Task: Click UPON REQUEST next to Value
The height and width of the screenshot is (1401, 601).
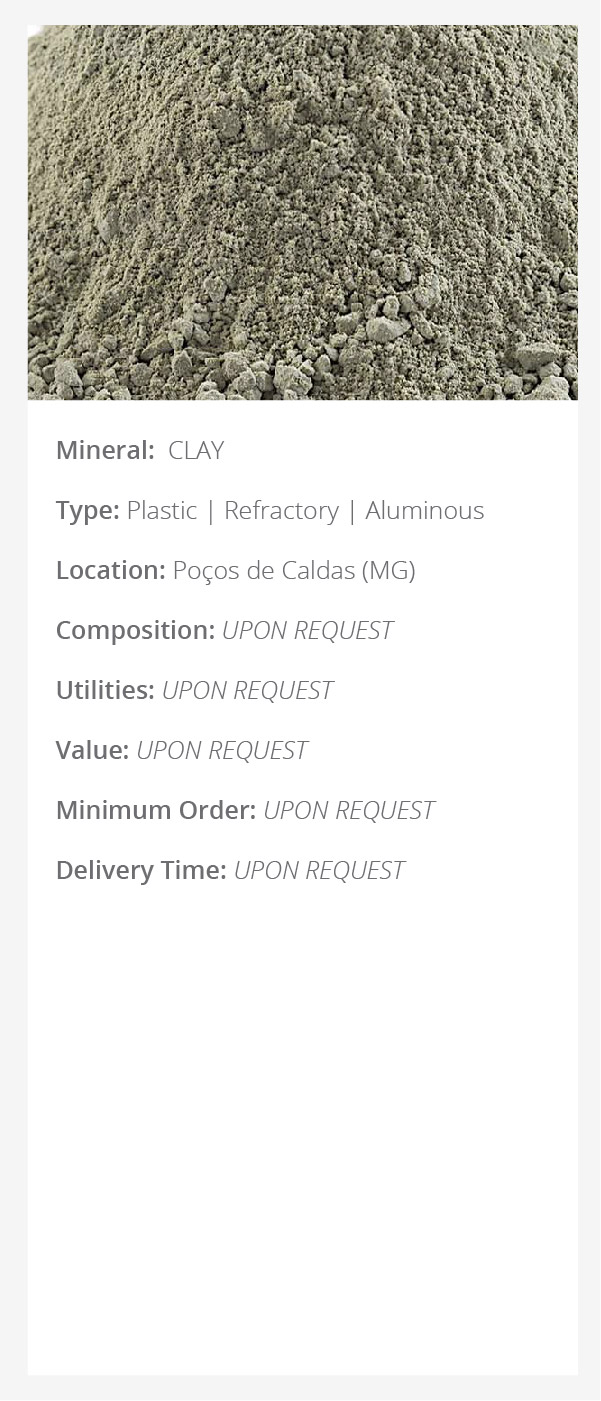Action: coord(222,751)
